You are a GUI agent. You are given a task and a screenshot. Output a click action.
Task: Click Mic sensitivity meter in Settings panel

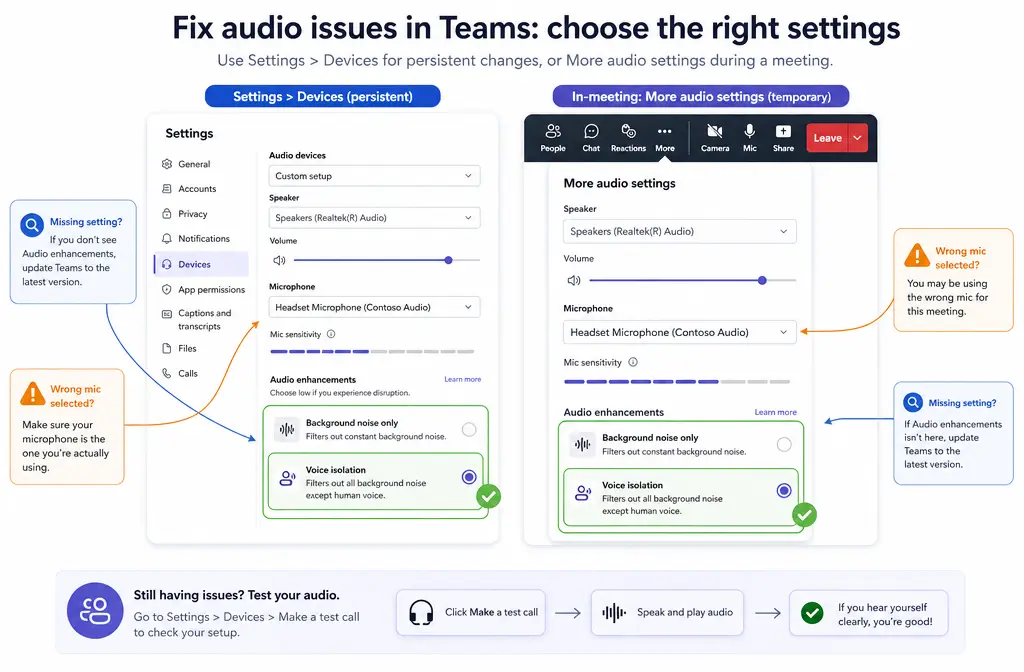click(x=372, y=351)
